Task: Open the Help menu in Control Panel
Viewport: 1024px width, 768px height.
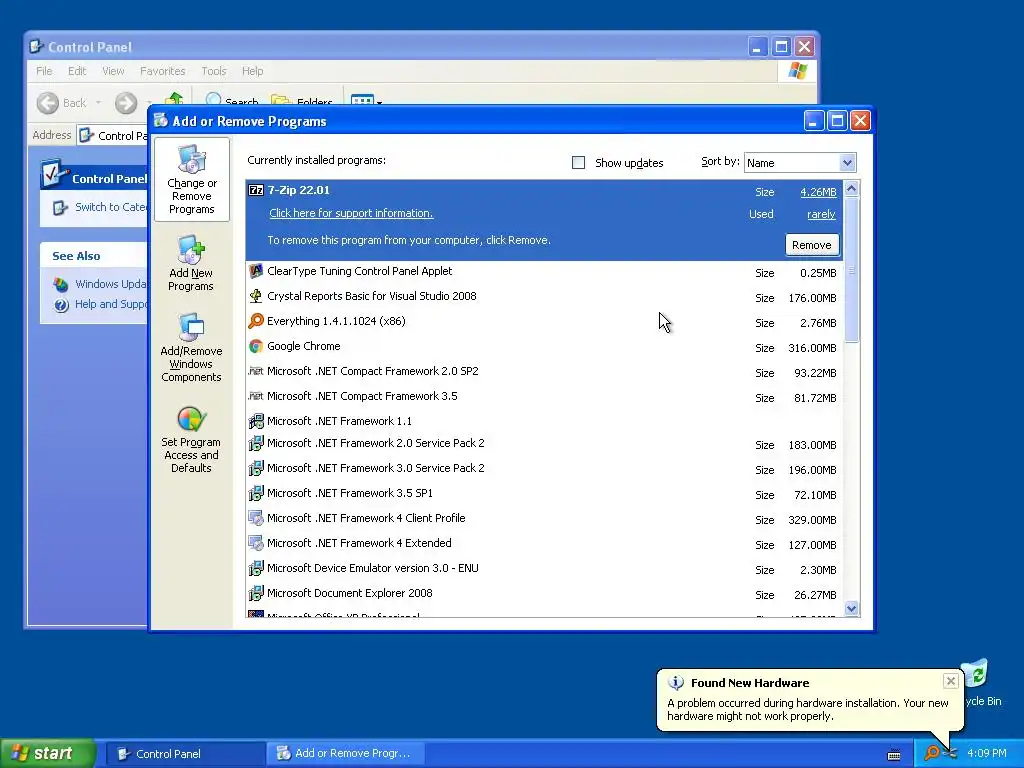Action: [253, 71]
